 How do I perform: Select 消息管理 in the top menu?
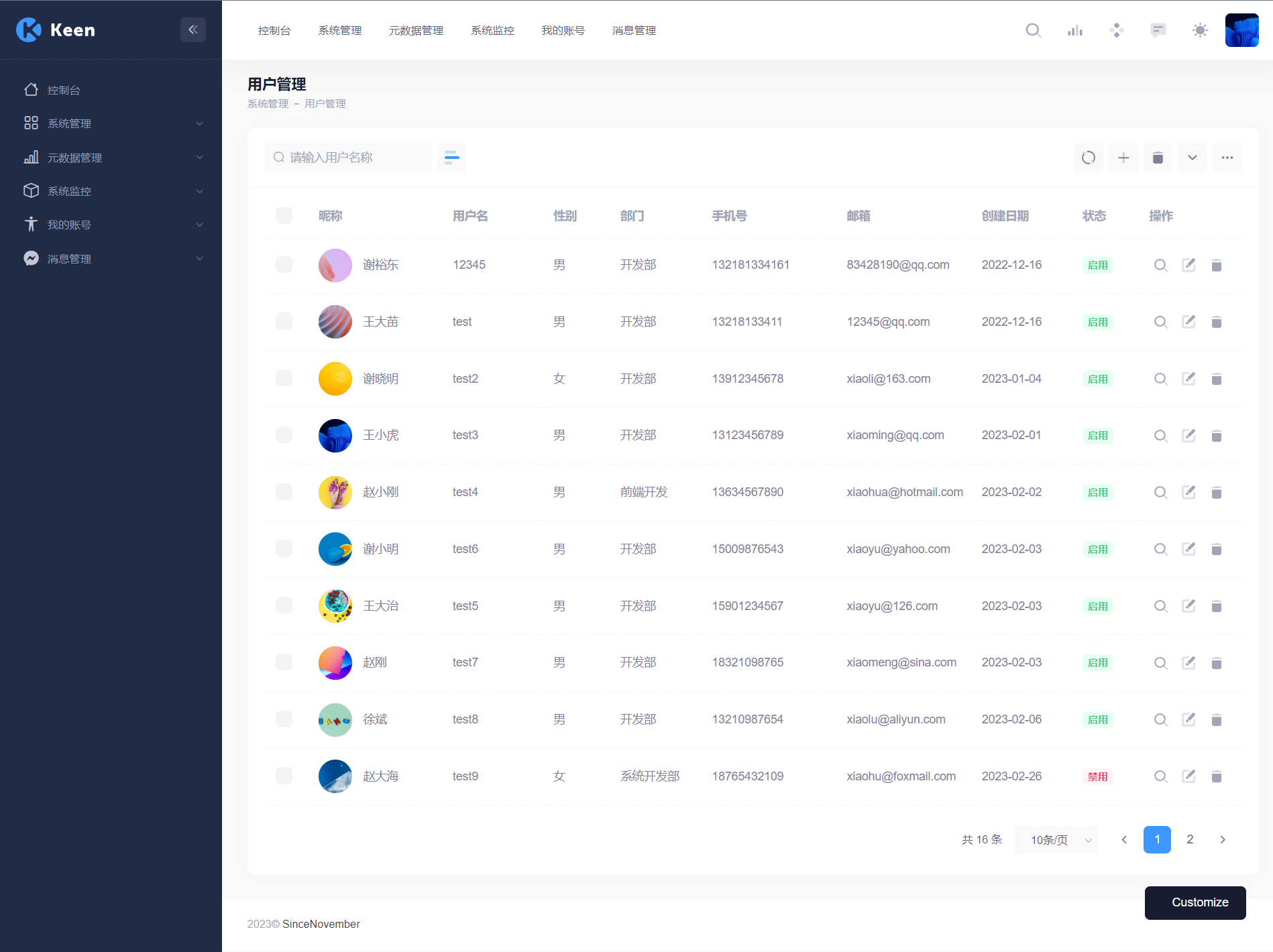[x=633, y=30]
